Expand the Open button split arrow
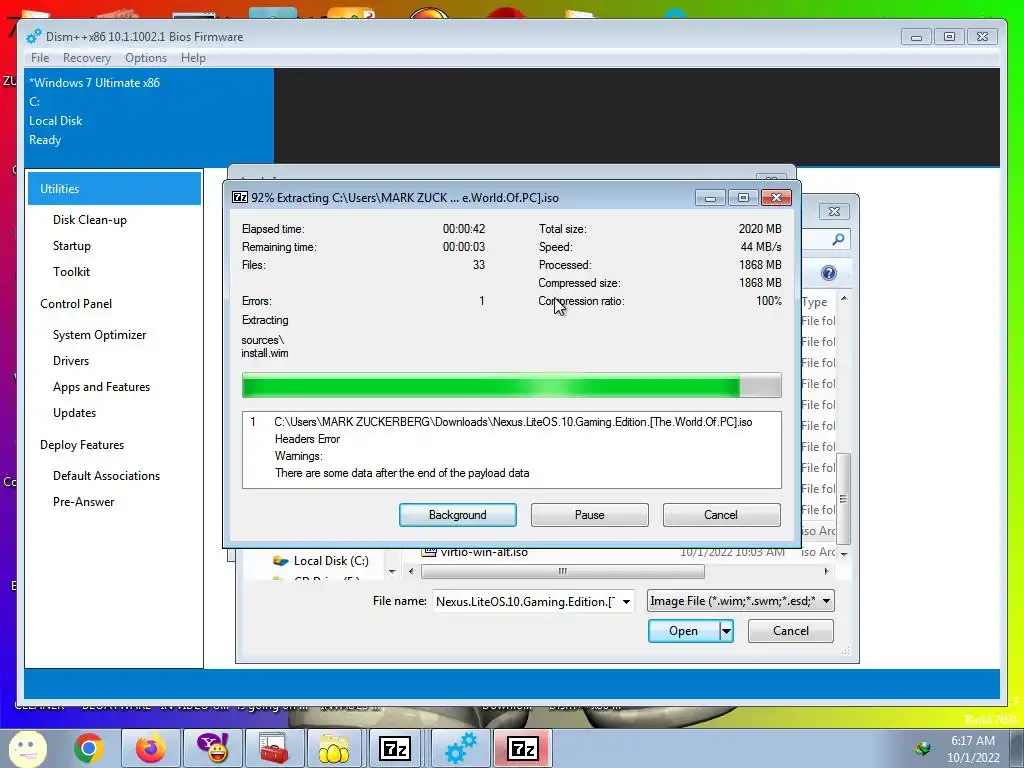 click(726, 631)
